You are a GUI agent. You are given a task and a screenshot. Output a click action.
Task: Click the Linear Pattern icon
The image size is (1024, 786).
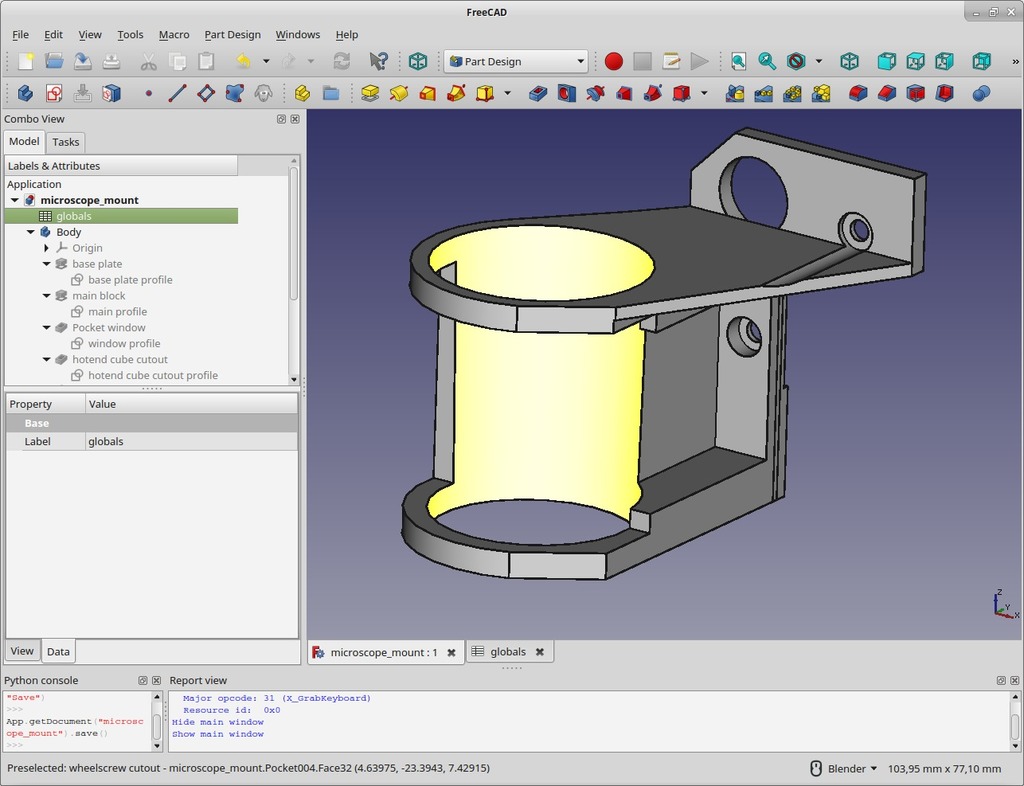pos(763,93)
